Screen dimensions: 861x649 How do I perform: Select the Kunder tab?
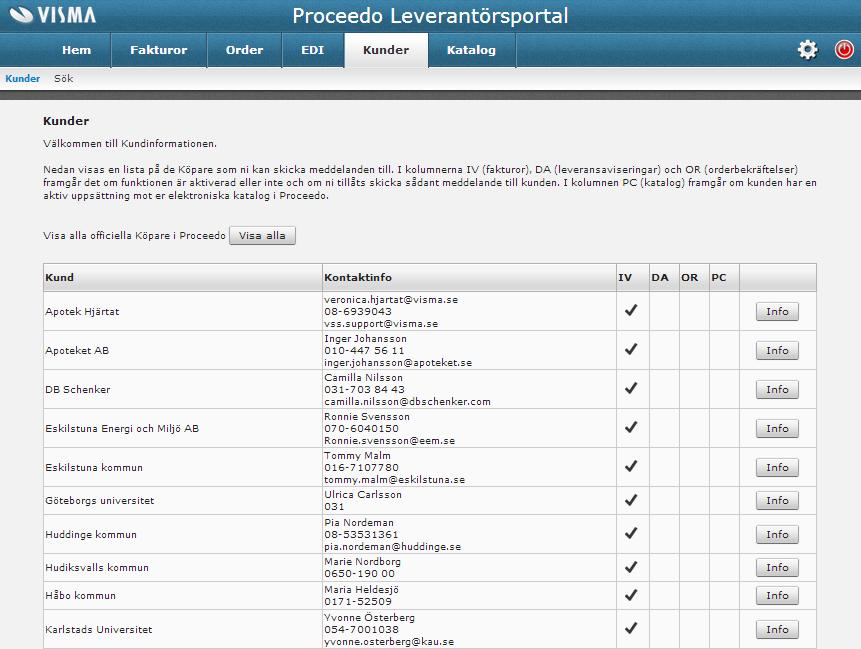pyautogui.click(x=386, y=50)
